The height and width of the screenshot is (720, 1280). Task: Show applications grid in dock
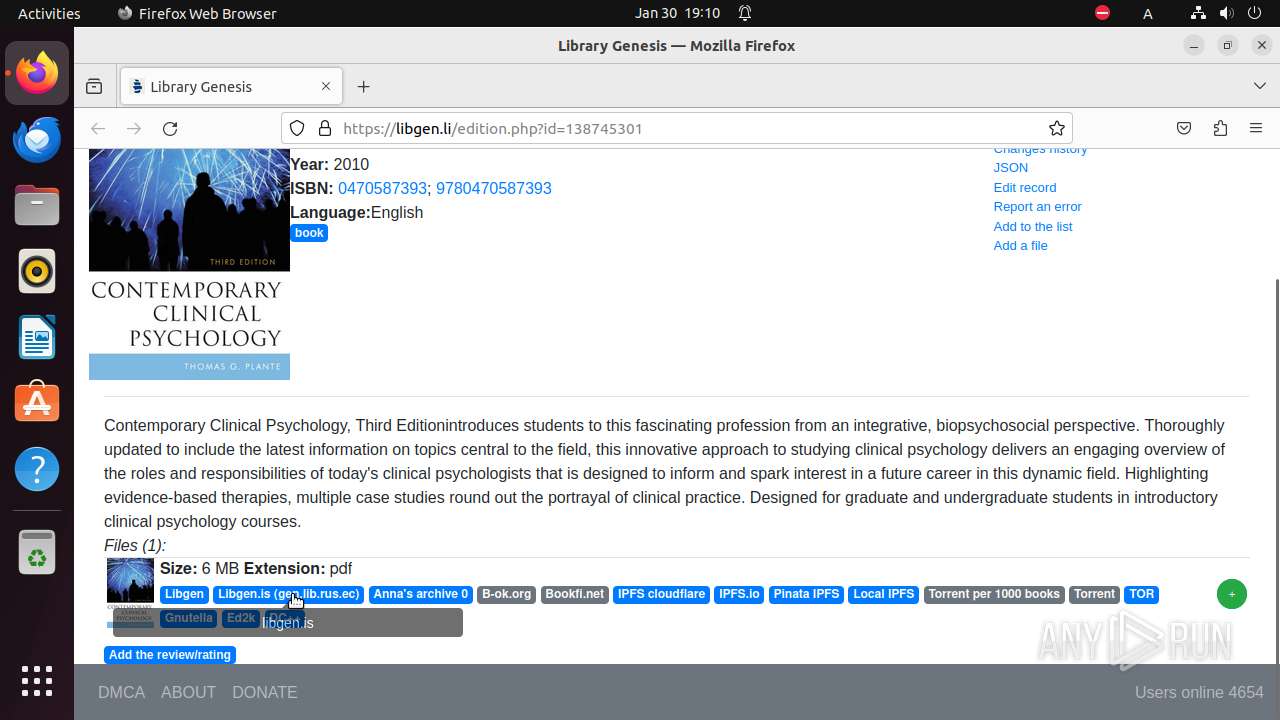click(x=37, y=681)
